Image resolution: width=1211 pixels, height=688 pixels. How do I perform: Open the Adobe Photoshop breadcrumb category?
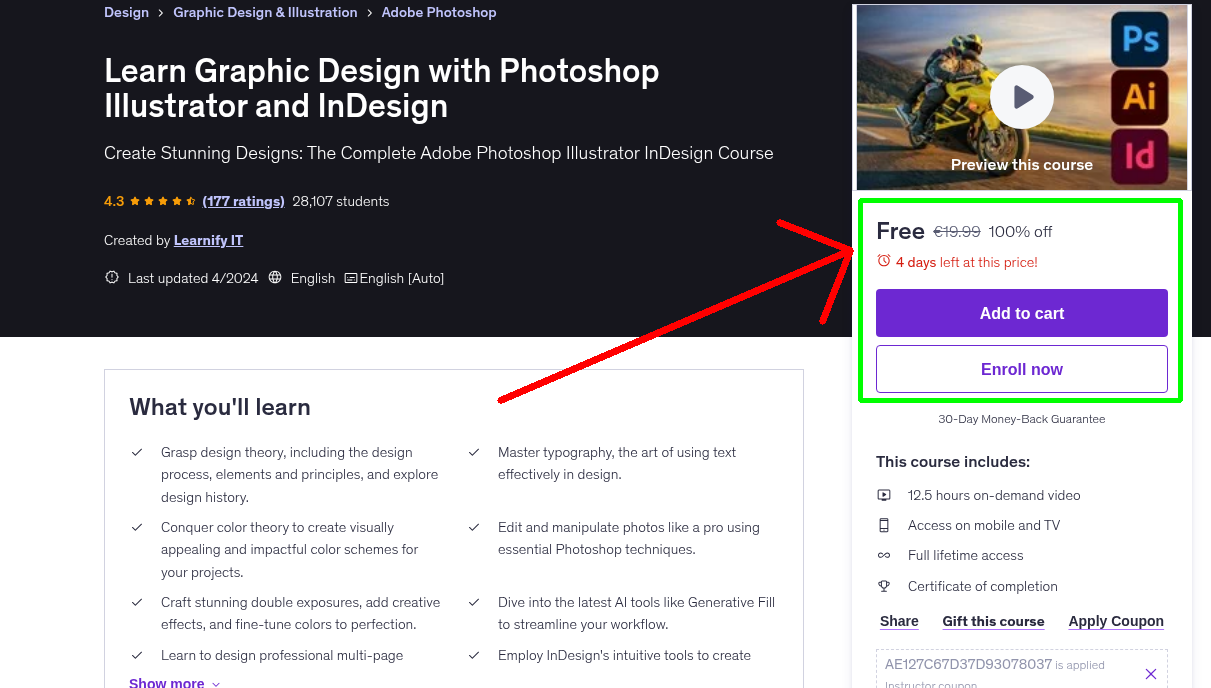(x=438, y=12)
